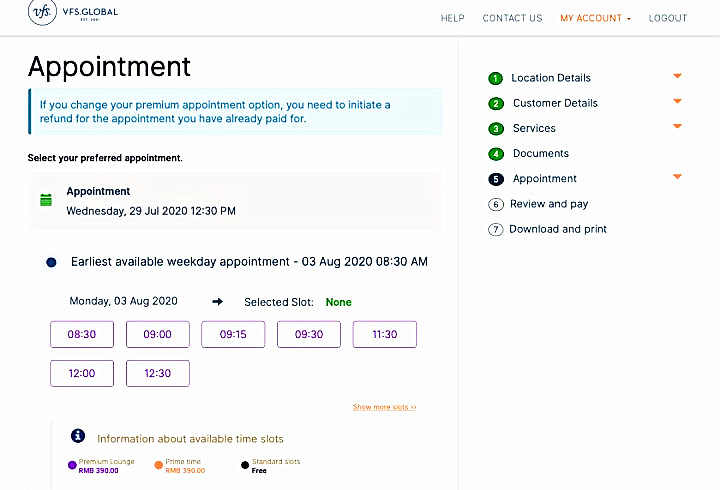Choose the 11:30 time slot
This screenshot has width=720, height=490.
point(384,335)
